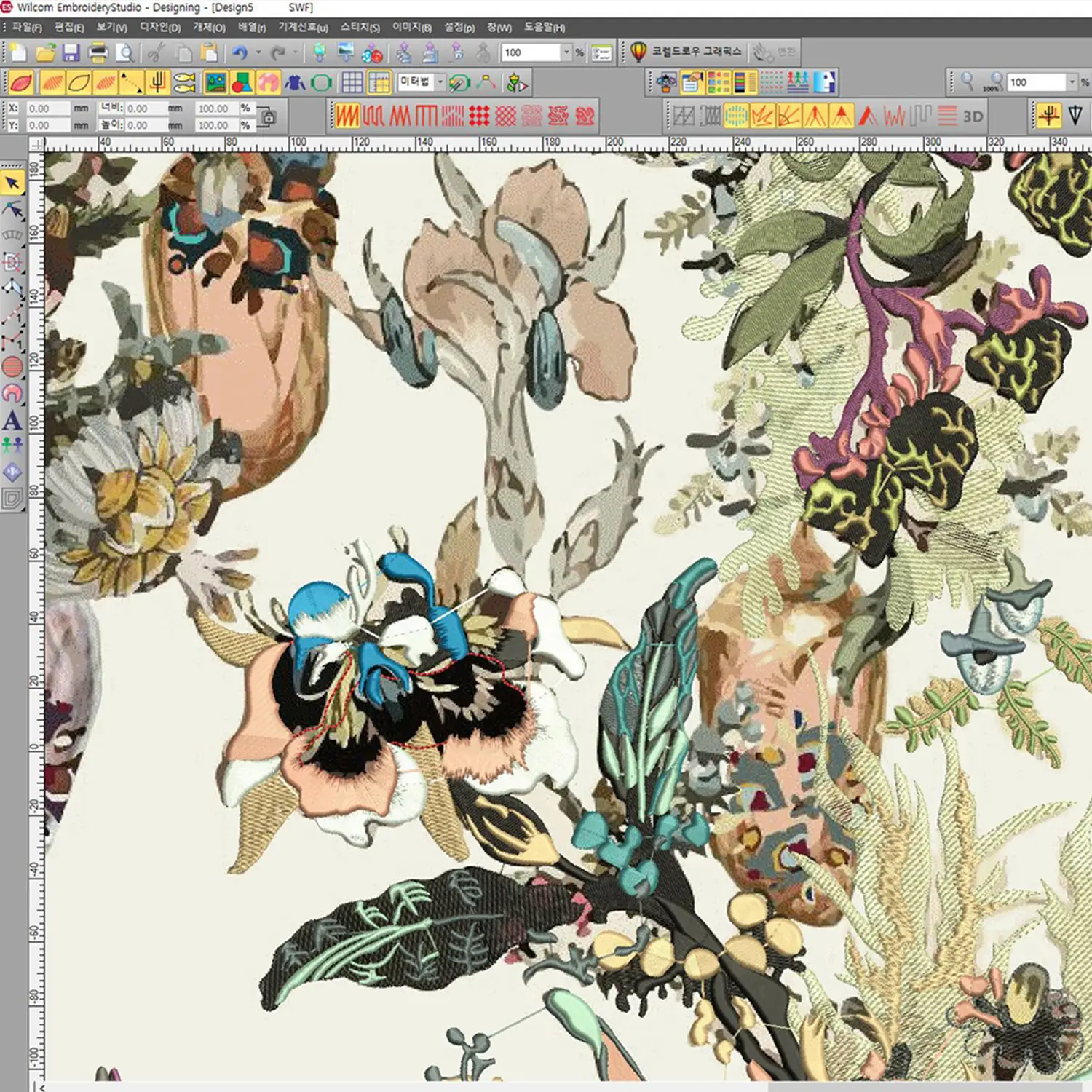Image resolution: width=1092 pixels, height=1092 pixels.
Task: Select the Satin stitch type icon
Action: point(347,116)
